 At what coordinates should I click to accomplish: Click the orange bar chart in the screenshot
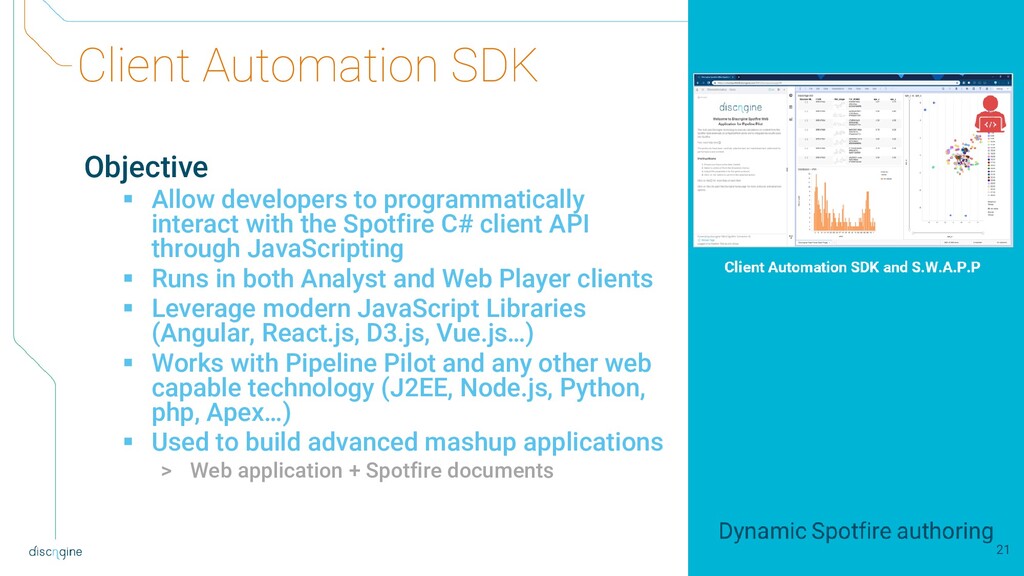[x=842, y=204]
